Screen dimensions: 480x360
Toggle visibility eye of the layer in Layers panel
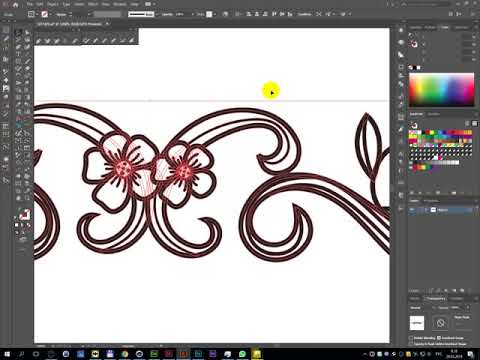(x=413, y=210)
